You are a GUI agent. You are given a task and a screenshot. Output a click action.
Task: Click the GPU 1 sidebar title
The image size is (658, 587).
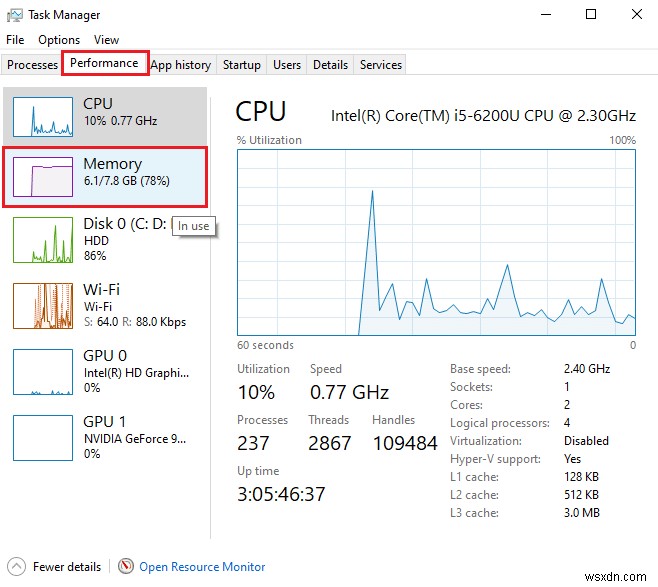104,421
